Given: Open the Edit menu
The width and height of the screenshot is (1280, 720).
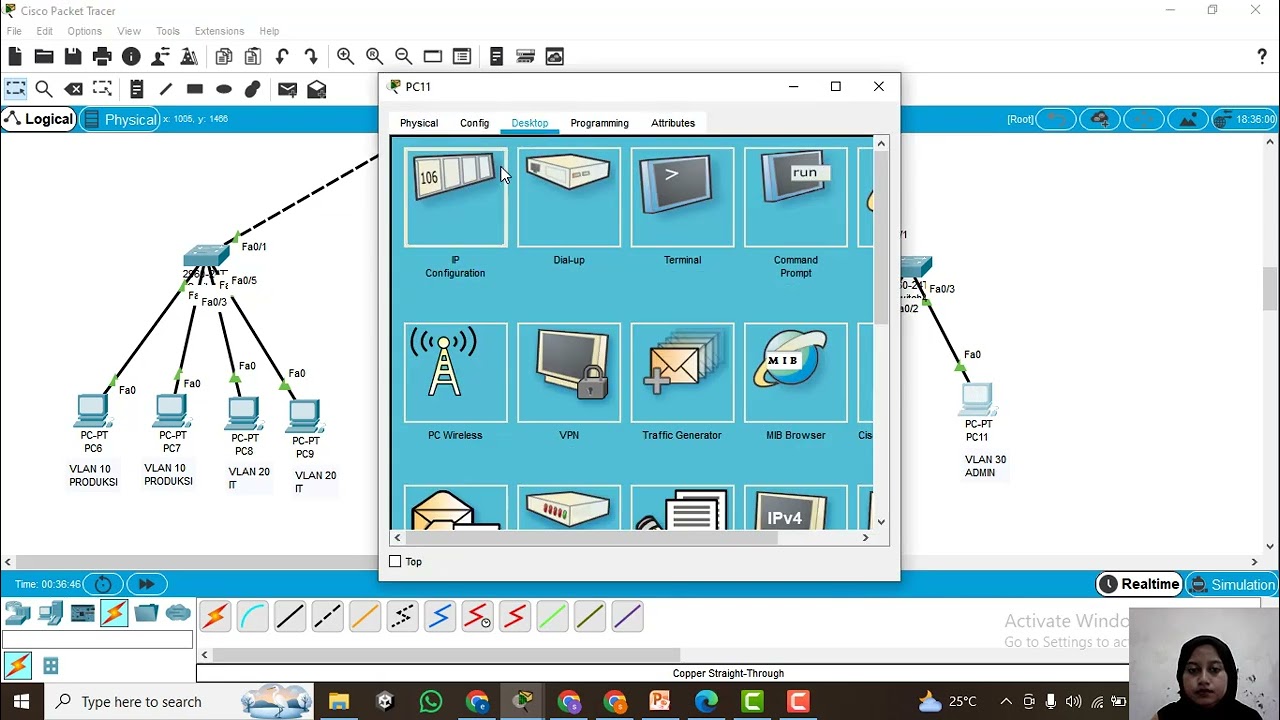Looking at the screenshot, I should pyautogui.click(x=44, y=31).
